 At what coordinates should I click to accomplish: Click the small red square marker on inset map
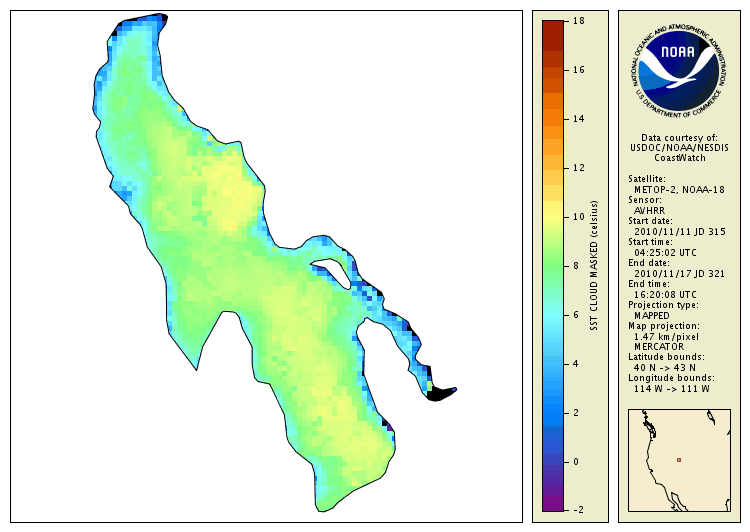coord(679,460)
